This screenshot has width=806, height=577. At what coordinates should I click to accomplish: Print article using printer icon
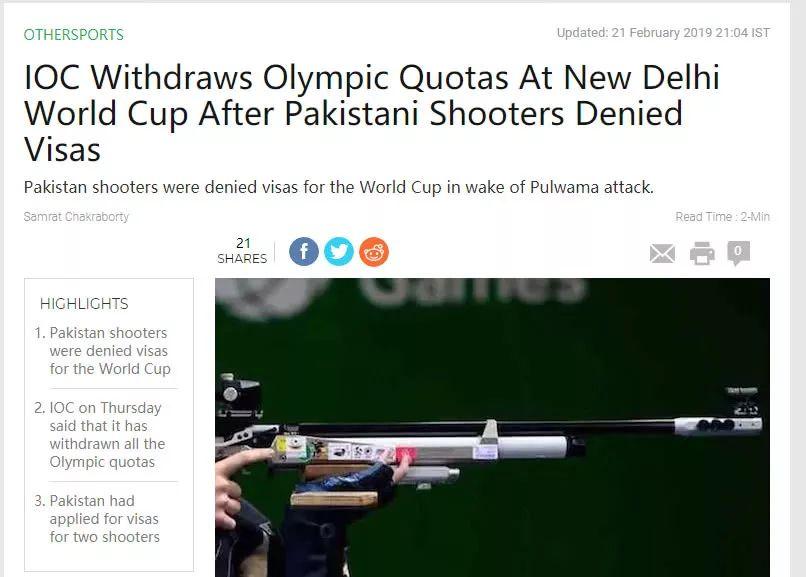(702, 253)
